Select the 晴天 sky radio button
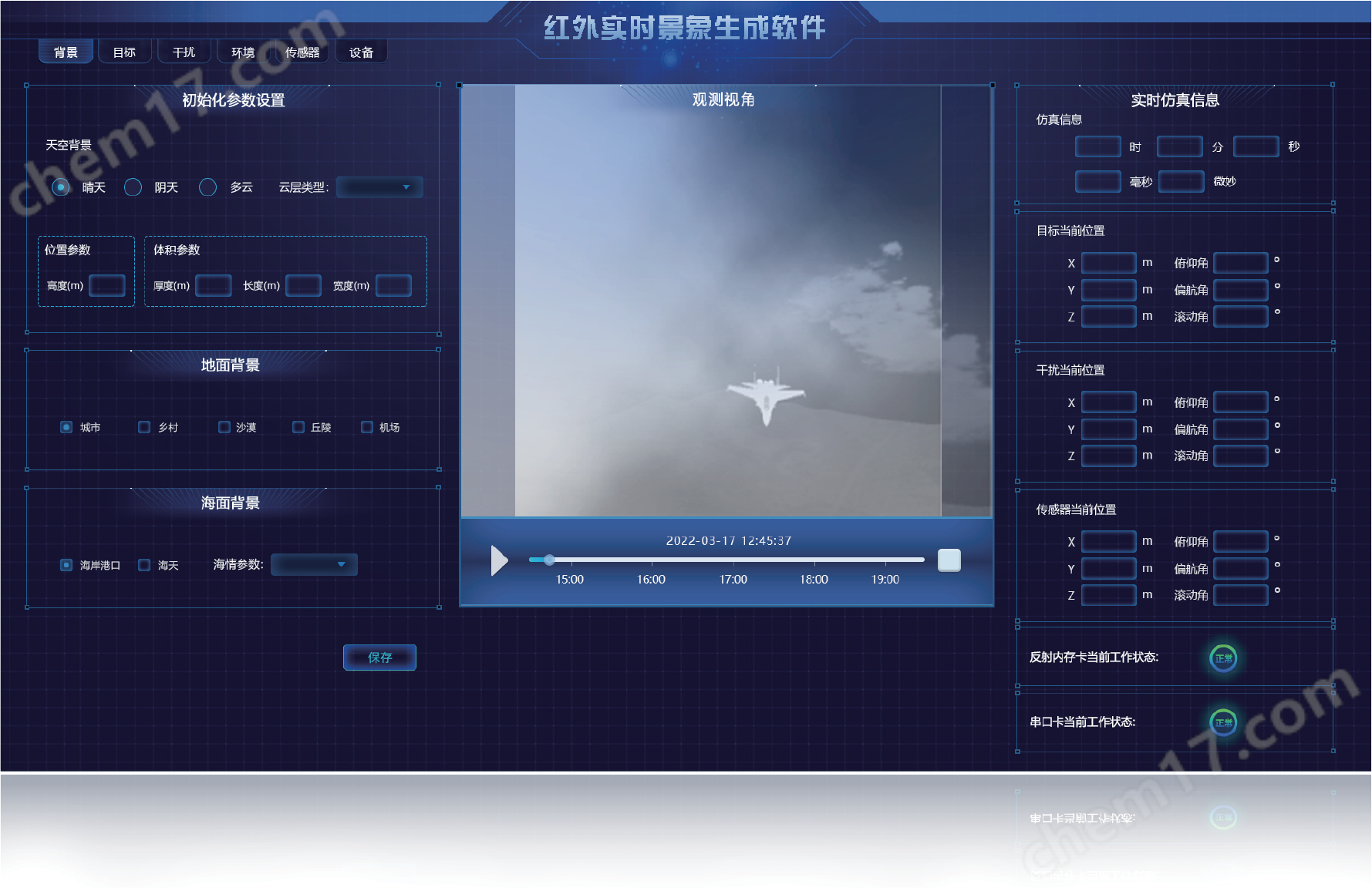This screenshot has width=1372, height=888. pyautogui.click(x=61, y=187)
